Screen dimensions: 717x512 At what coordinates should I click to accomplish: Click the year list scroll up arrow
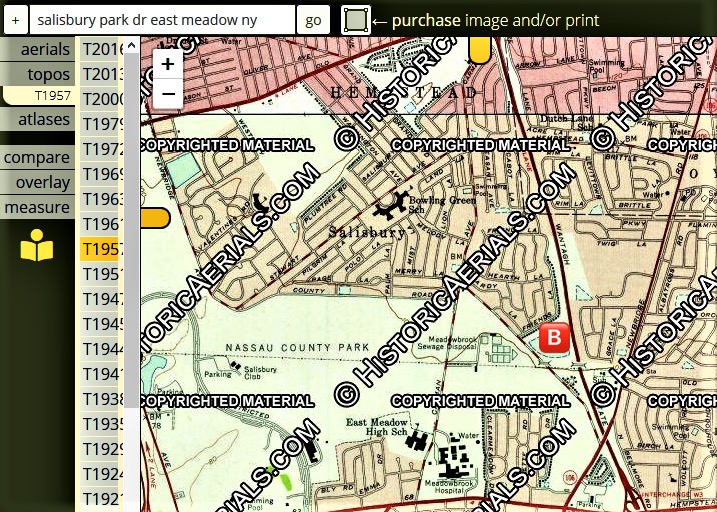click(131, 45)
